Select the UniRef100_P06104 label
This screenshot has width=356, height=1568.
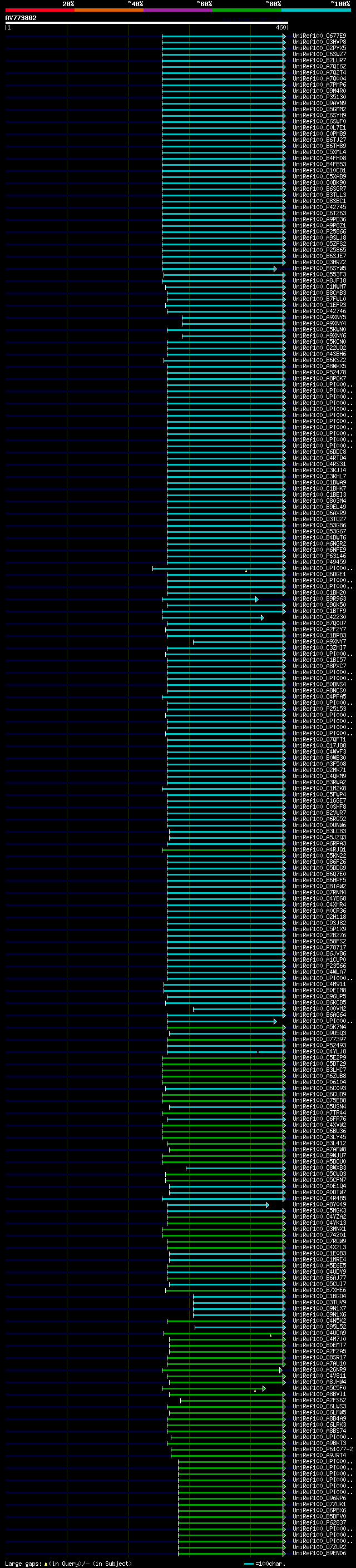click(x=319, y=1082)
